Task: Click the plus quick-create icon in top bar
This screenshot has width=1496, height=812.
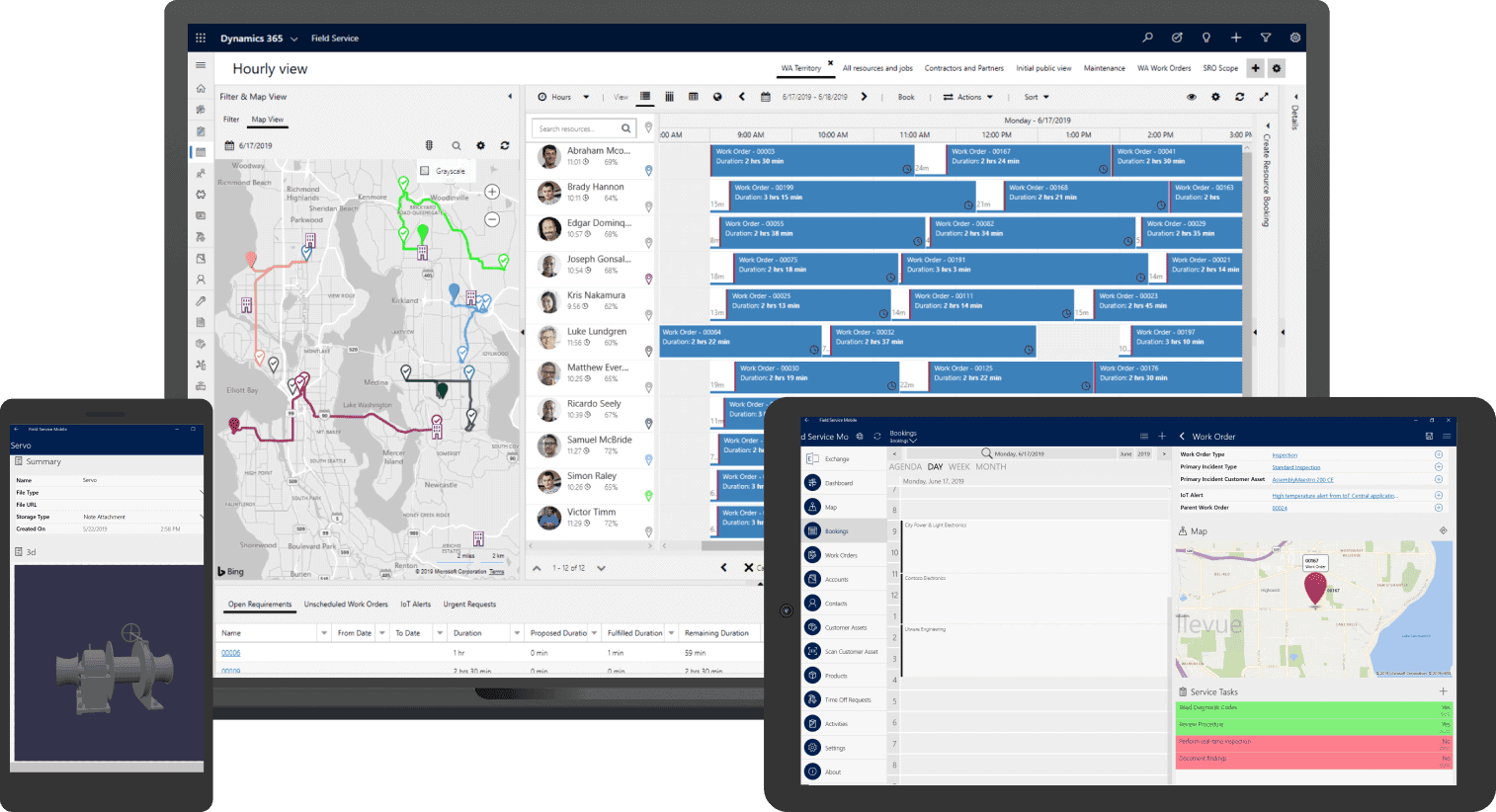Action: click(x=1235, y=38)
